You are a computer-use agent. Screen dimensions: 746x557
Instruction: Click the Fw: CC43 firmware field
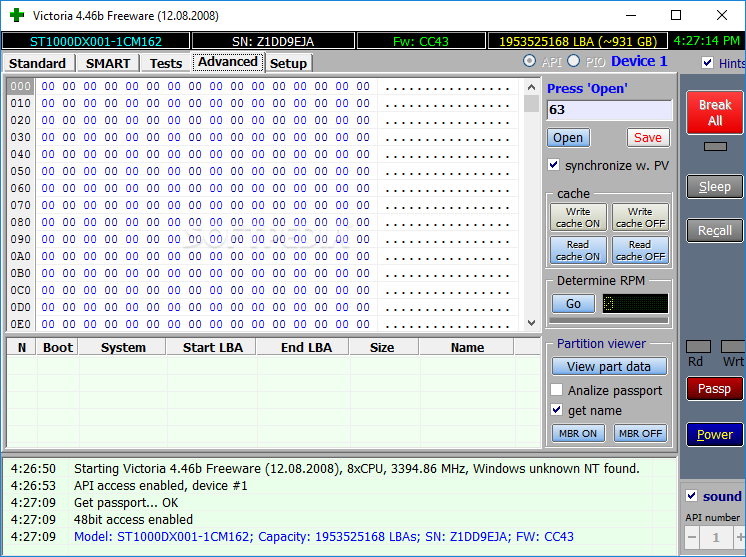point(421,41)
